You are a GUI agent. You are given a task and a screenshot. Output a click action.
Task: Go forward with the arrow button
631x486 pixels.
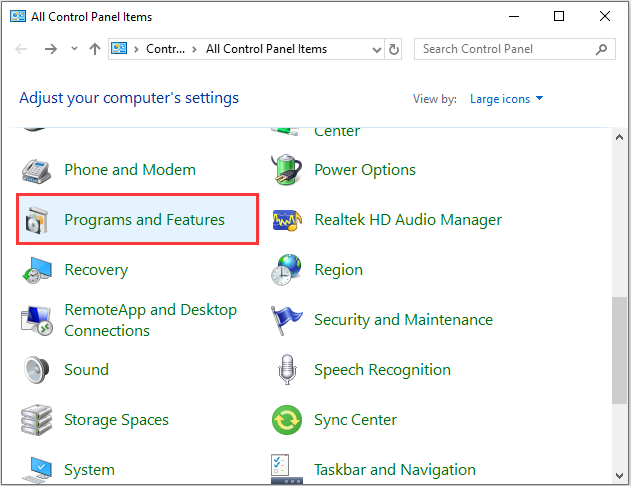coord(51,49)
